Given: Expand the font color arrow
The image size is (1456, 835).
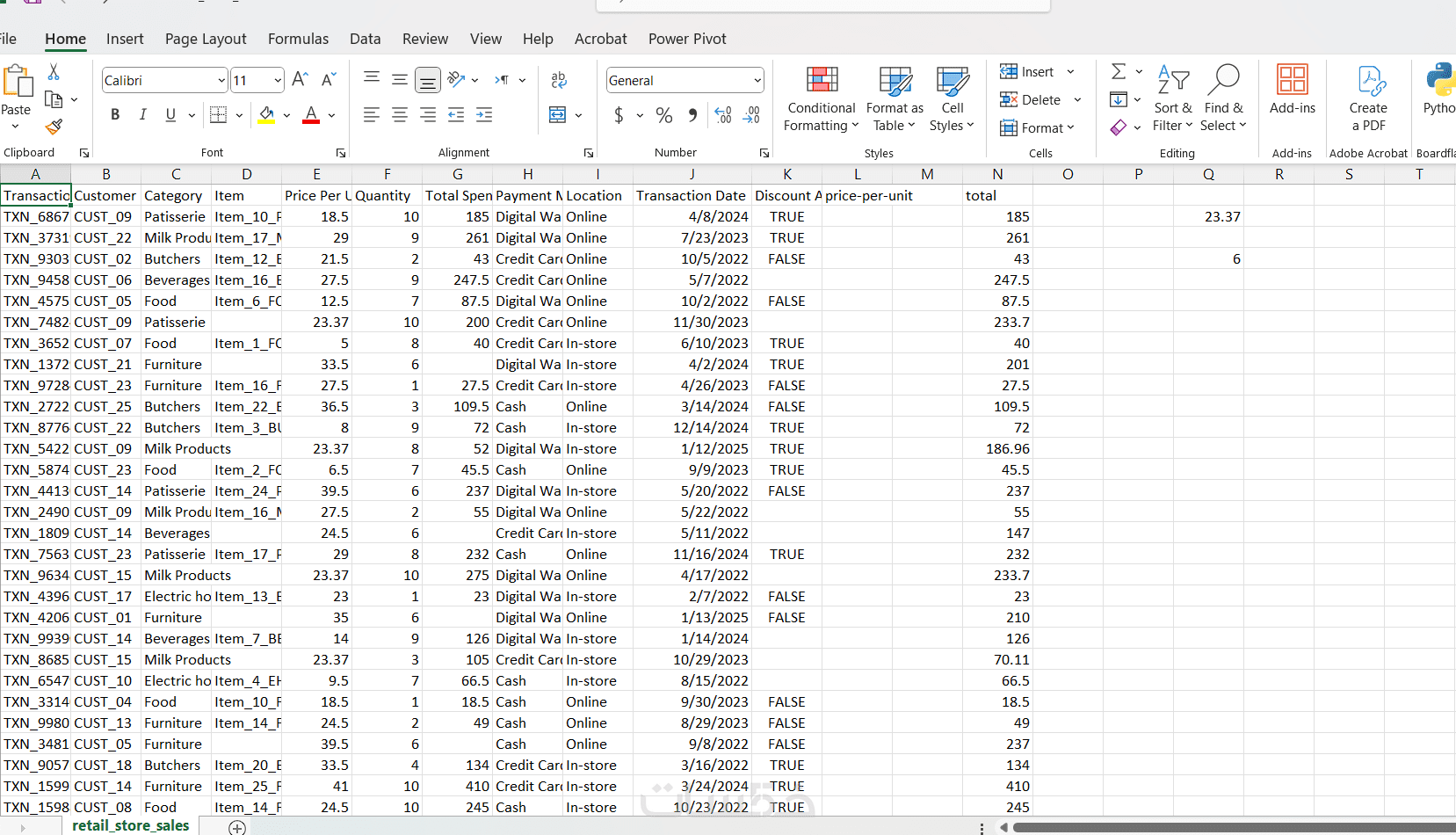Looking at the screenshot, I should [331, 115].
